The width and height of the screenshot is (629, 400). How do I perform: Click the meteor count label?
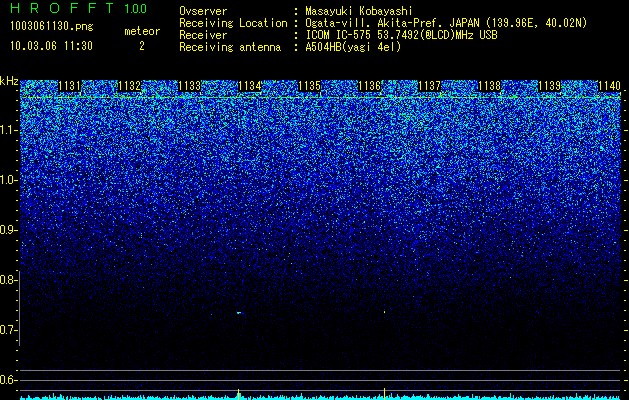142,31
